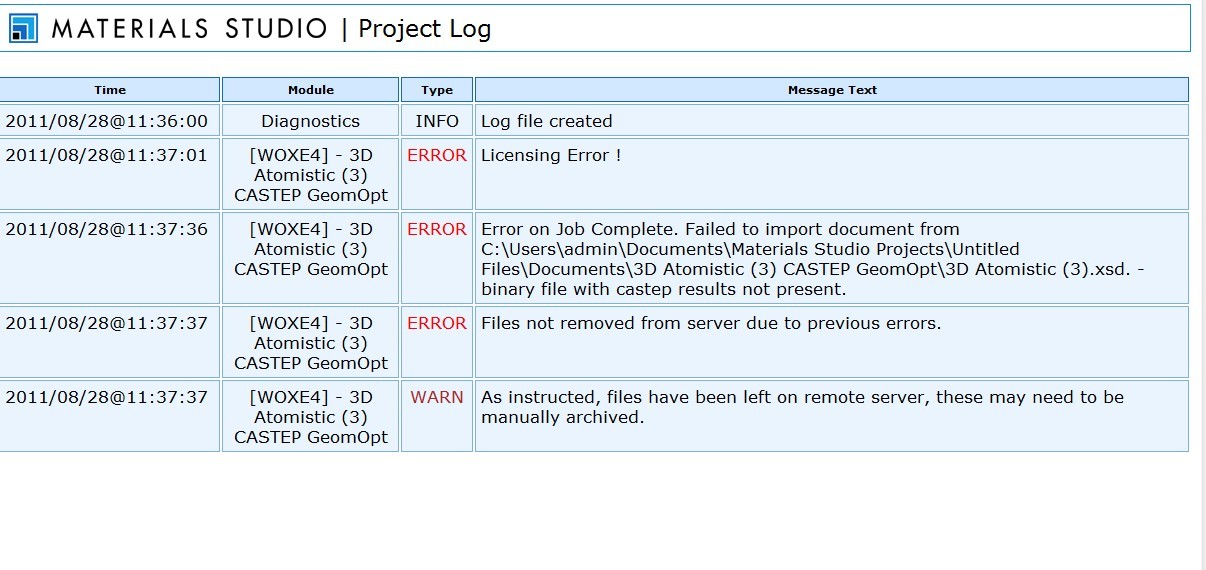The width and height of the screenshot is (1206, 570).
Task: Click the WARN type label
Action: pos(437,397)
